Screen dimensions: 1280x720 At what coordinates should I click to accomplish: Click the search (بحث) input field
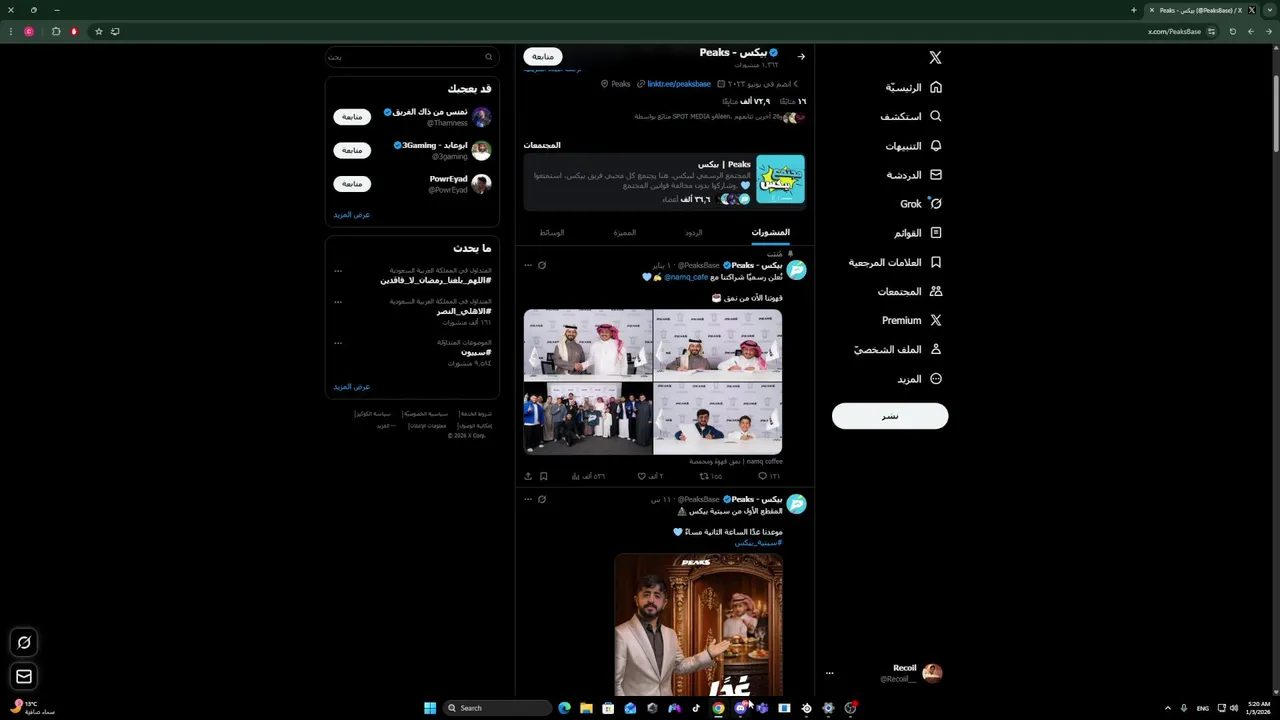(411, 57)
